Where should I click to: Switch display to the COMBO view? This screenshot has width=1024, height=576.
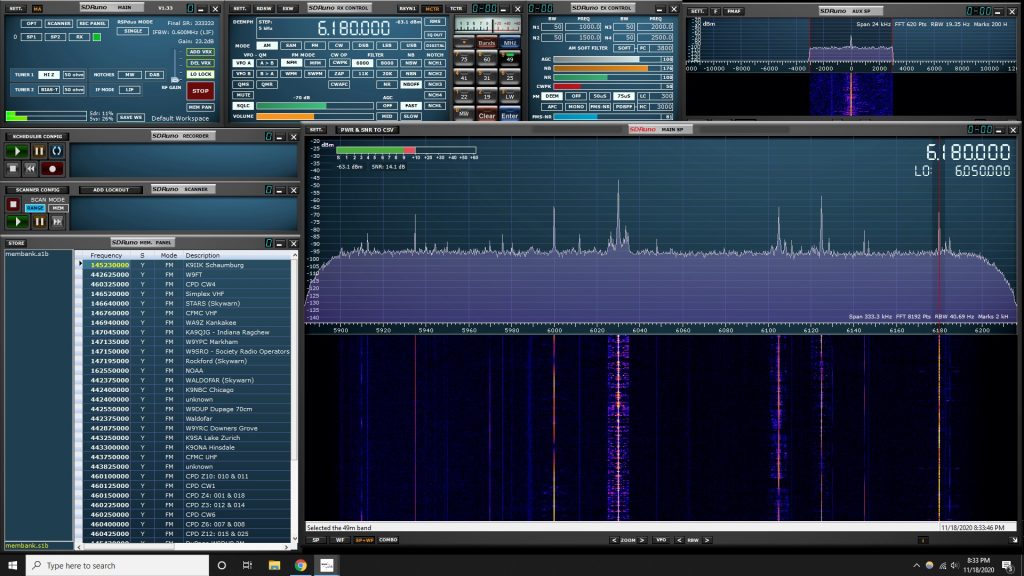pos(388,540)
